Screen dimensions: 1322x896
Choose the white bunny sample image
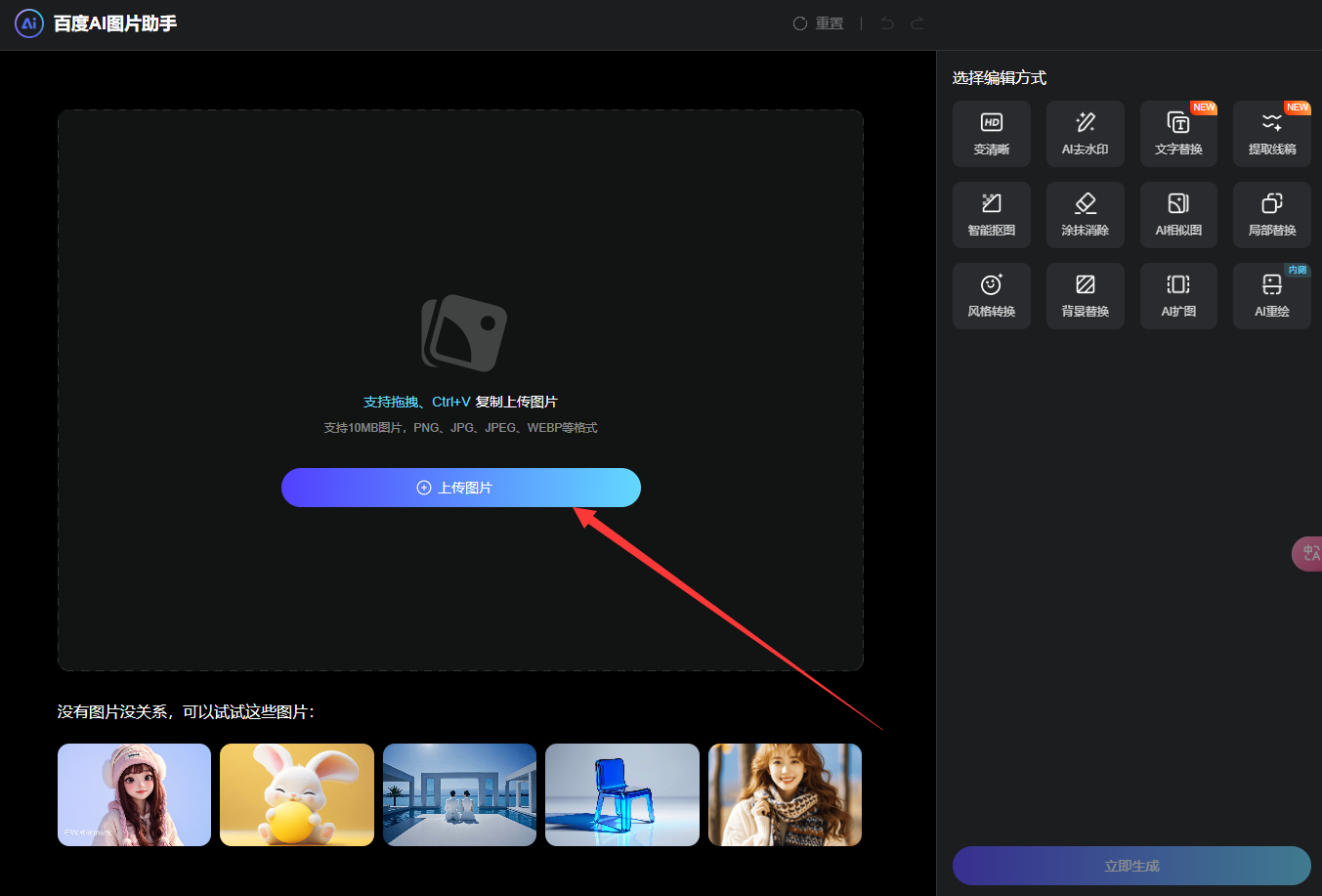click(x=297, y=794)
